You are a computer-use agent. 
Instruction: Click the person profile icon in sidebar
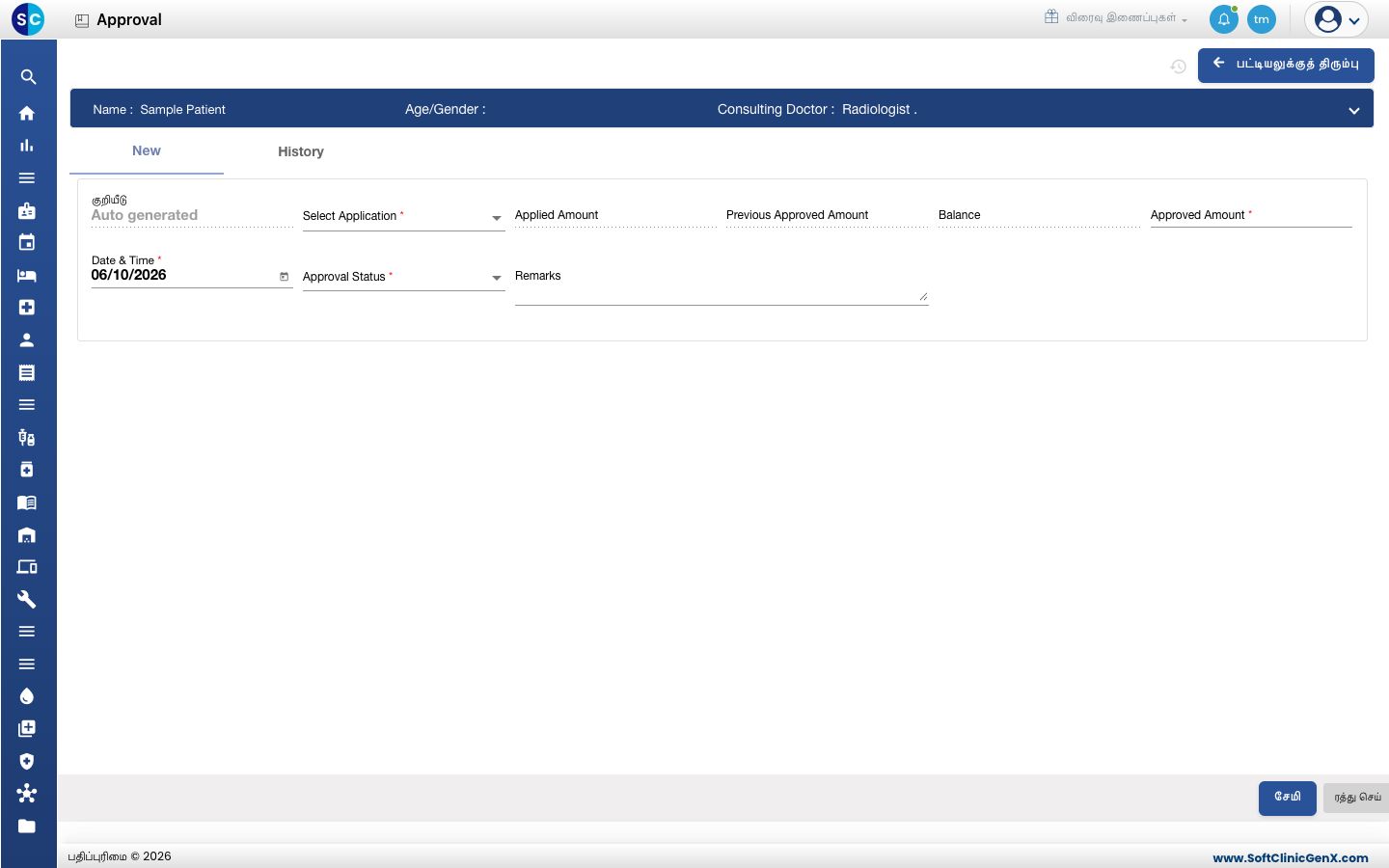coord(27,340)
